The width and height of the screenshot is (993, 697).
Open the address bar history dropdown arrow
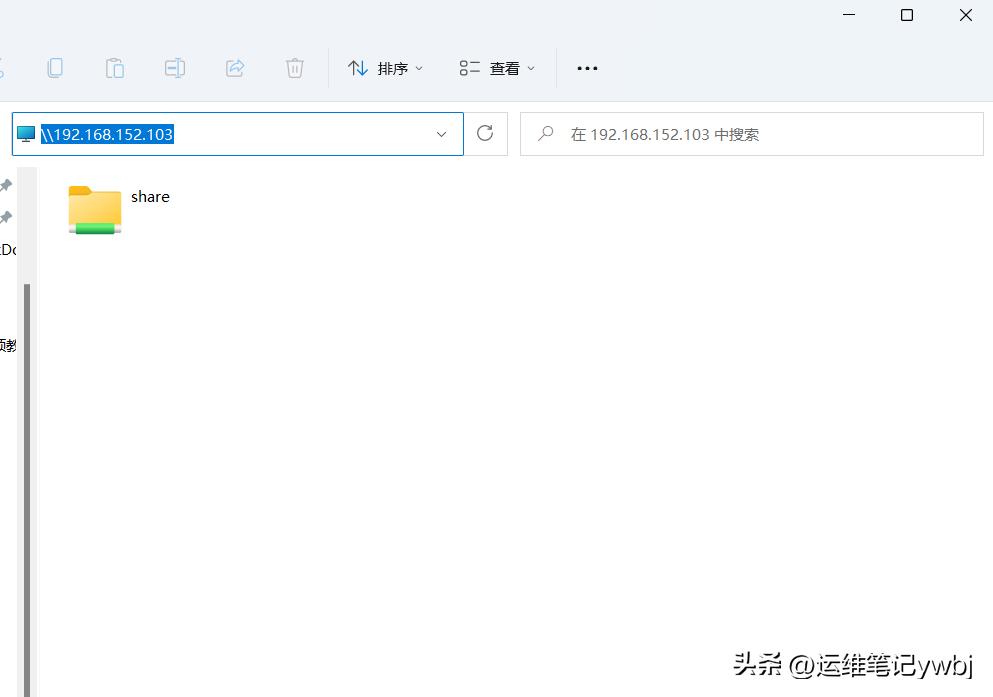point(442,133)
